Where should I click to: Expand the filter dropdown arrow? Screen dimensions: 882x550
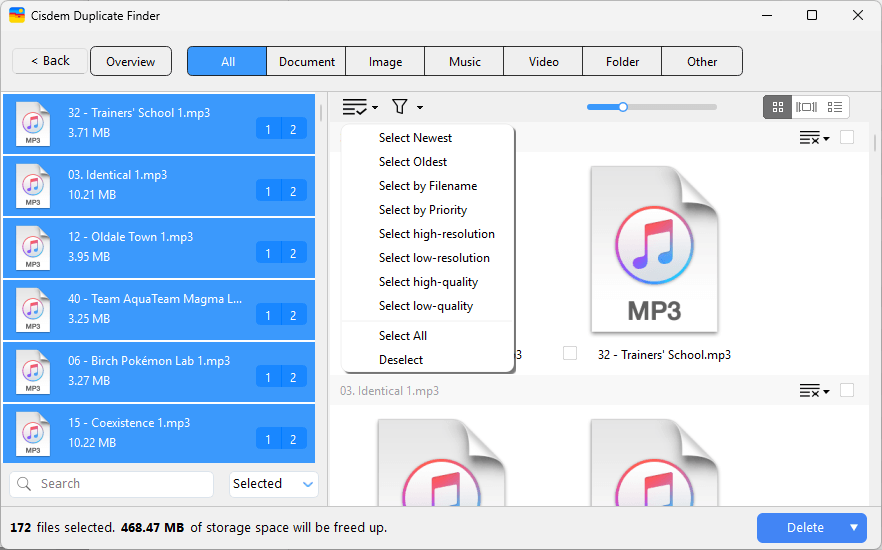point(420,107)
